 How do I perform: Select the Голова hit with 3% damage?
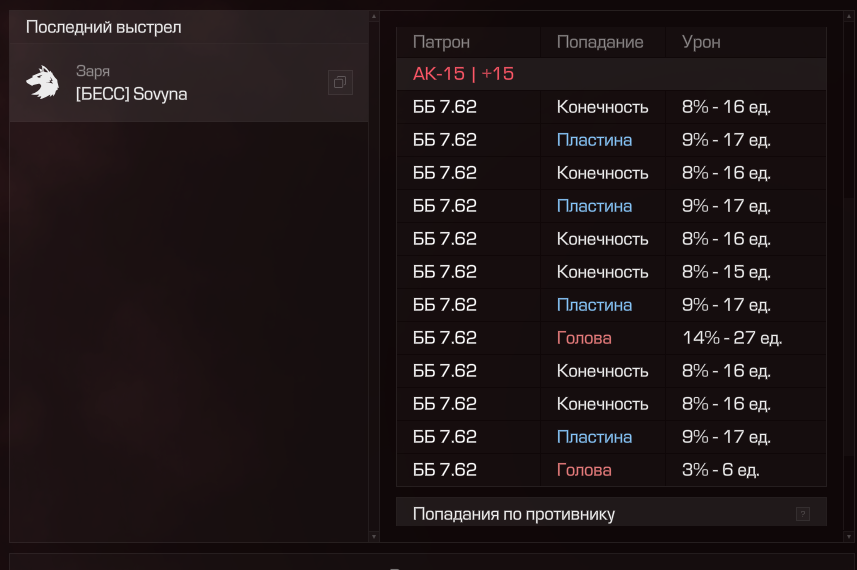click(x=611, y=469)
